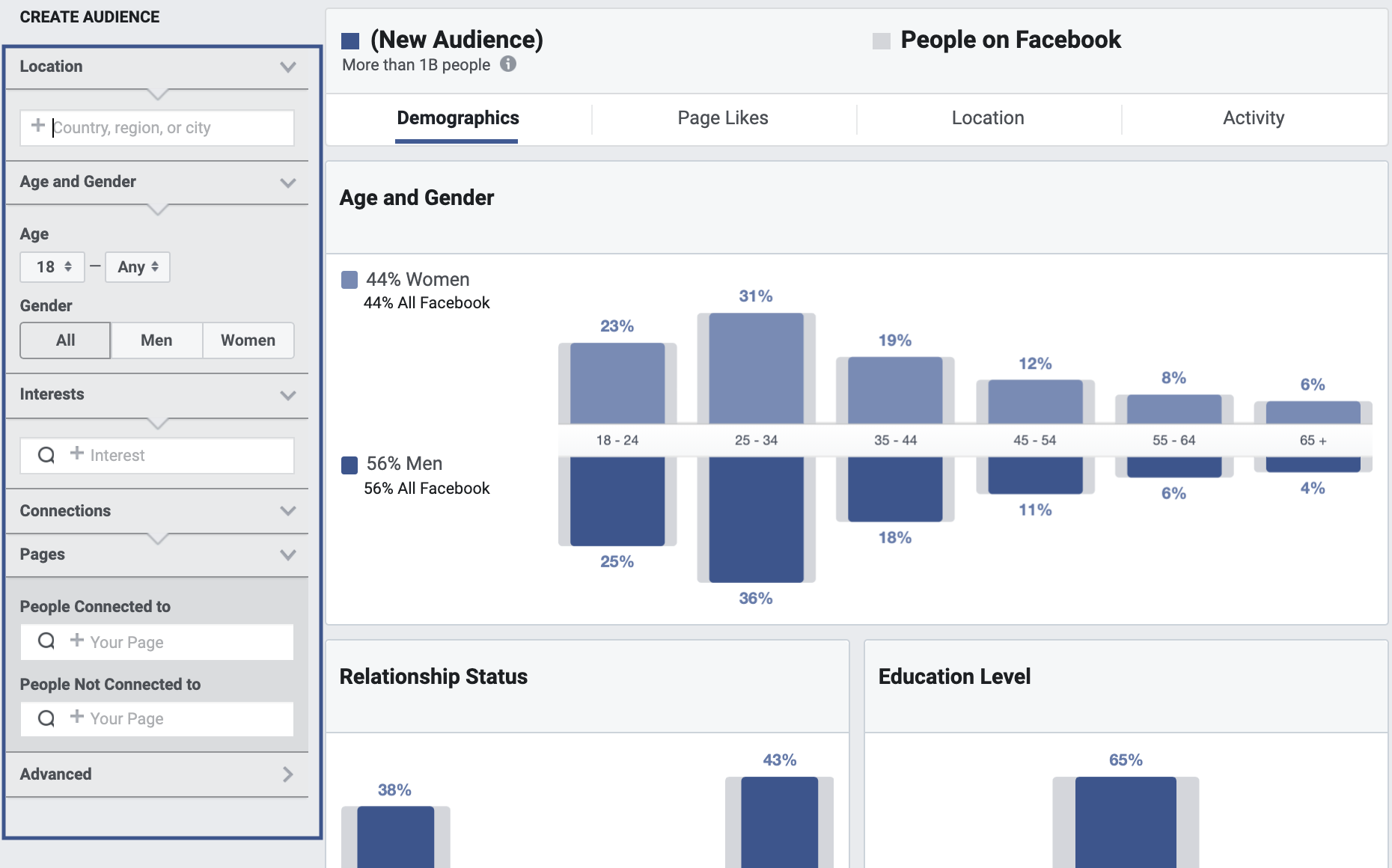Collapse the Location filter section
1392x868 pixels.
pyautogui.click(x=287, y=67)
